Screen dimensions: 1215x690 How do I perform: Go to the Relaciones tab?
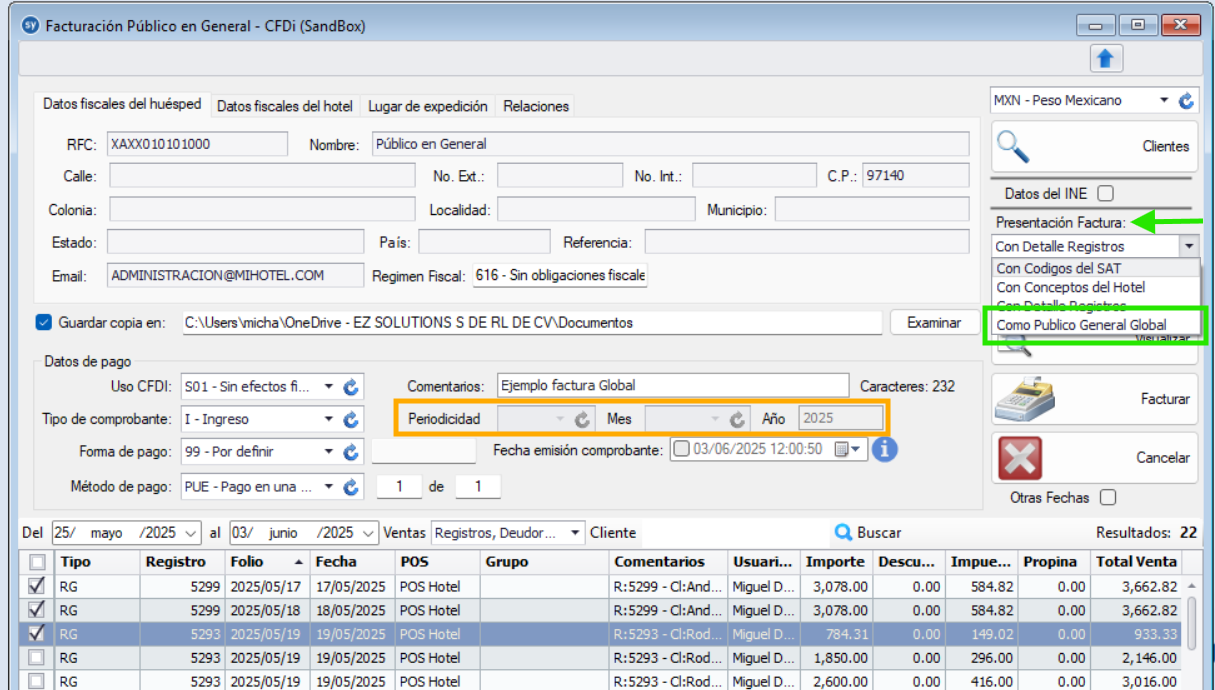tap(536, 106)
